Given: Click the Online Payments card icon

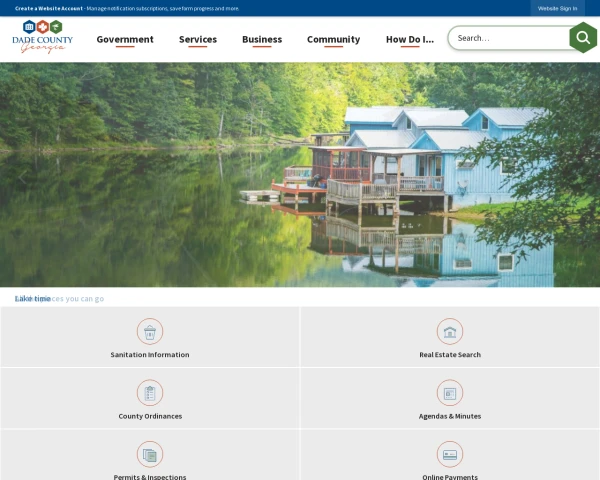Looking at the screenshot, I should pyautogui.click(x=450, y=454).
